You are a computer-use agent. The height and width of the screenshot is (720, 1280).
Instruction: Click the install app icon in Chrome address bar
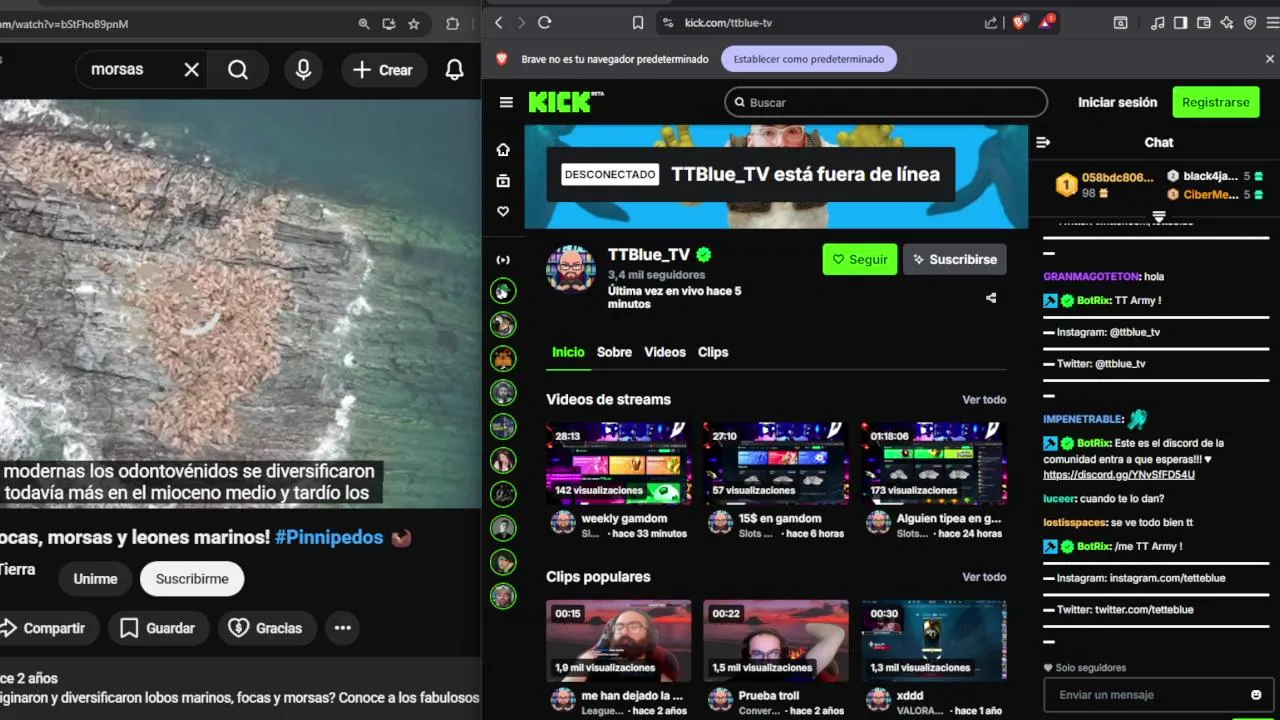[x=389, y=24]
